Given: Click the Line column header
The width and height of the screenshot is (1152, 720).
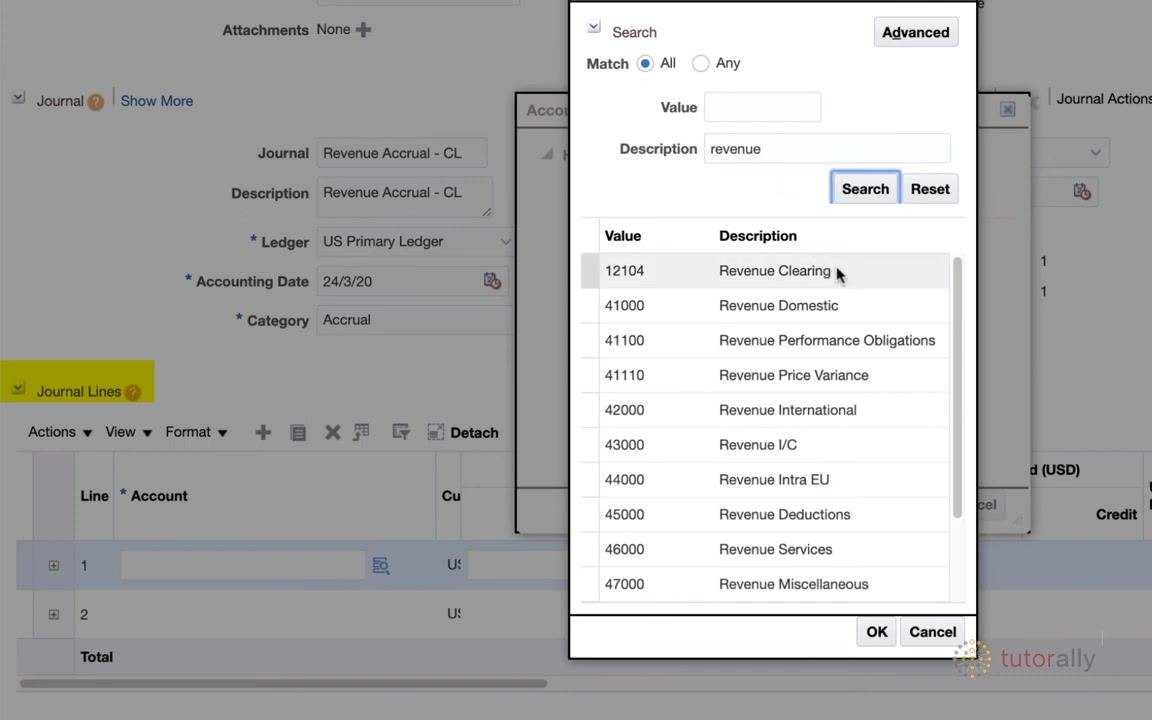Looking at the screenshot, I should pyautogui.click(x=94, y=496).
